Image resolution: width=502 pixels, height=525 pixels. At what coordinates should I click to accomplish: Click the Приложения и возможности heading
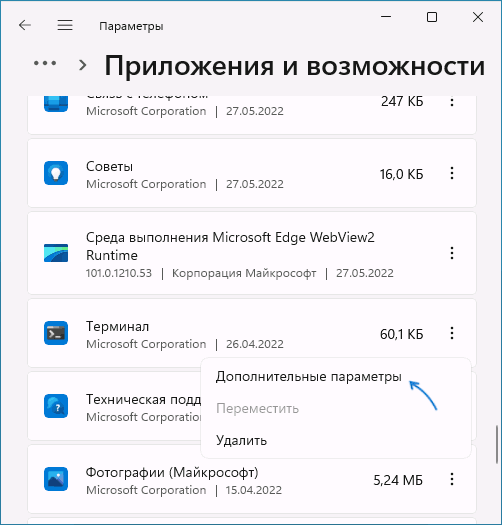point(295,66)
